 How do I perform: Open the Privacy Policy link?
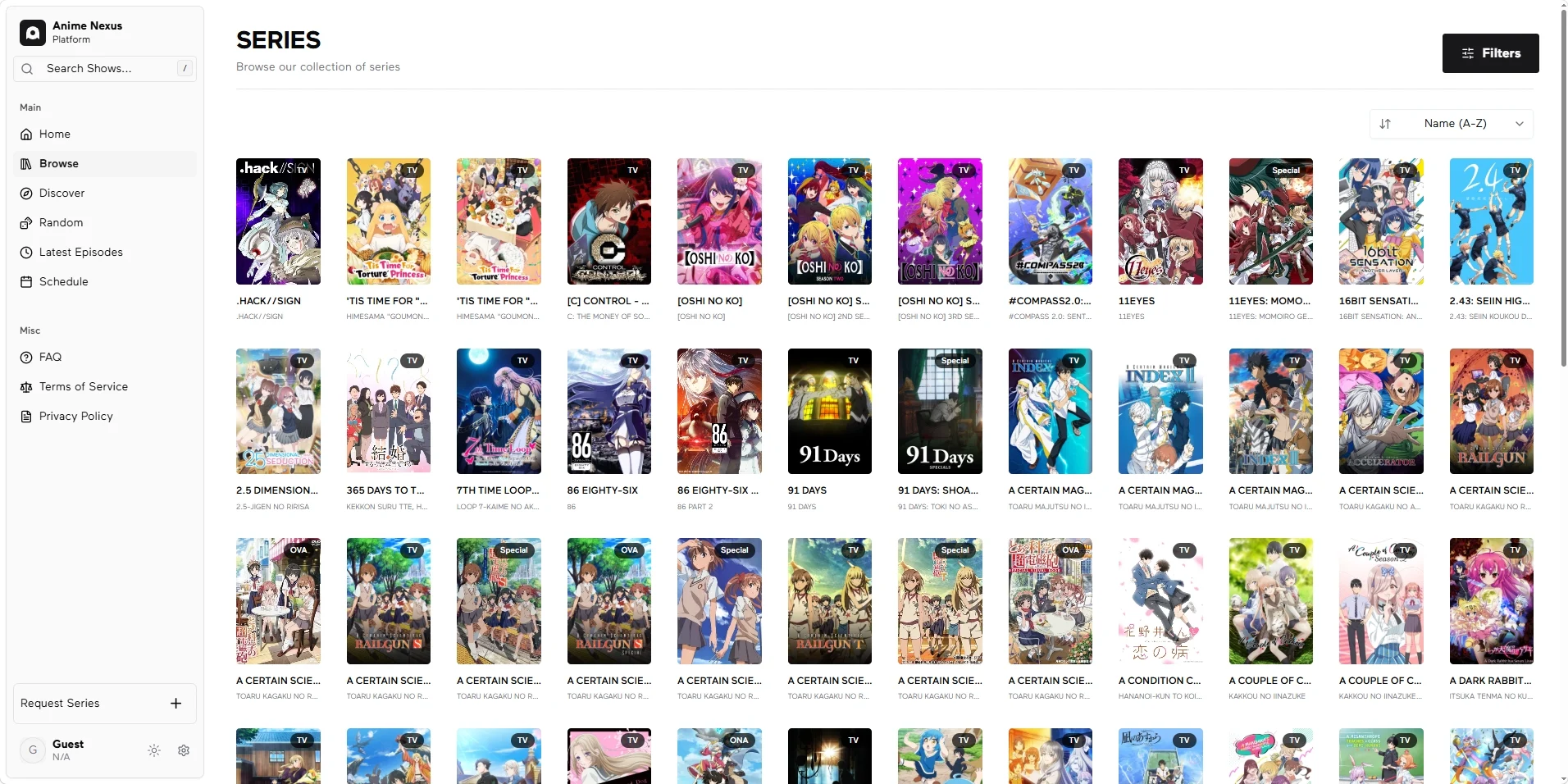pos(105,417)
